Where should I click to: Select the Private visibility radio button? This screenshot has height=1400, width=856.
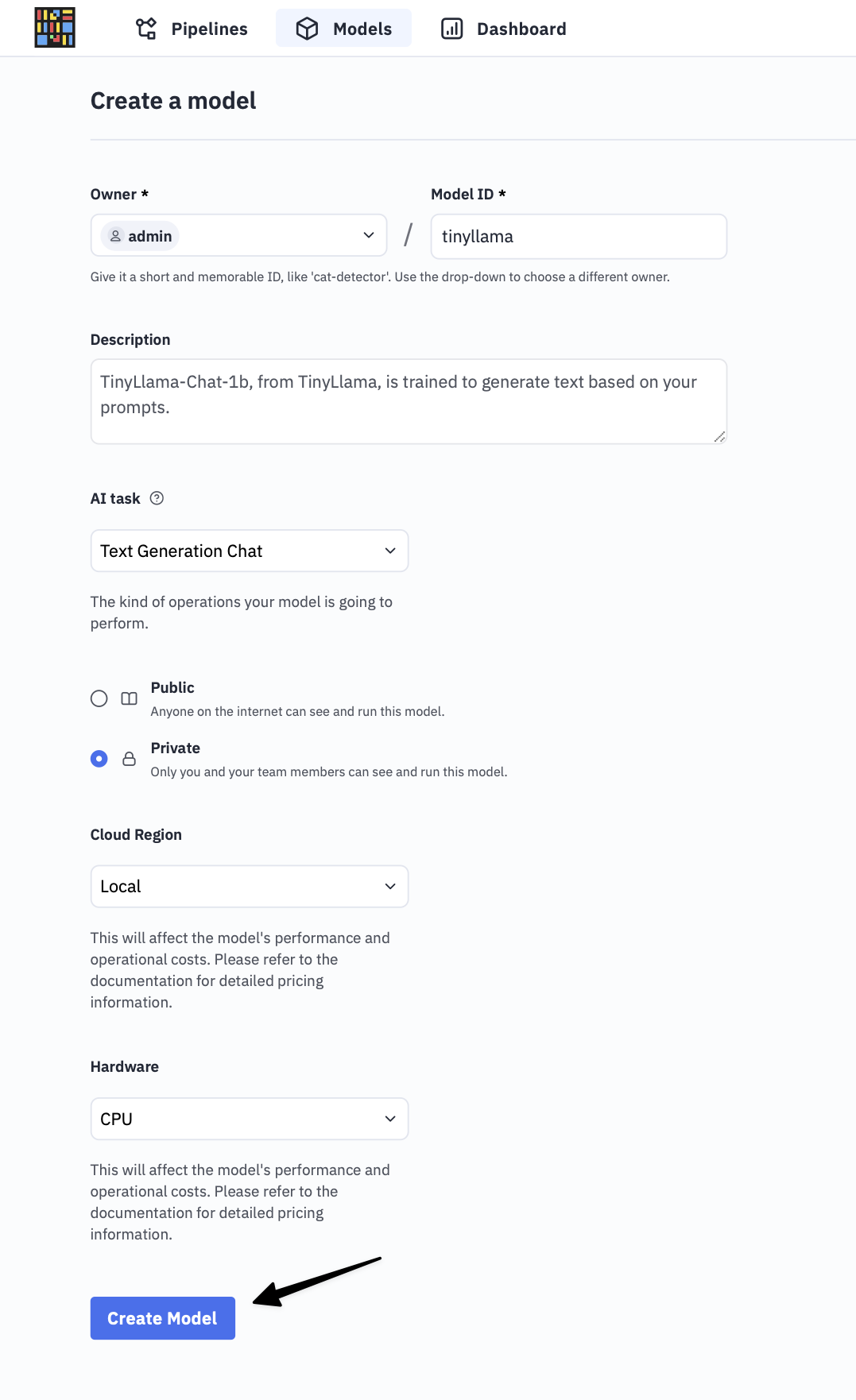tap(99, 759)
